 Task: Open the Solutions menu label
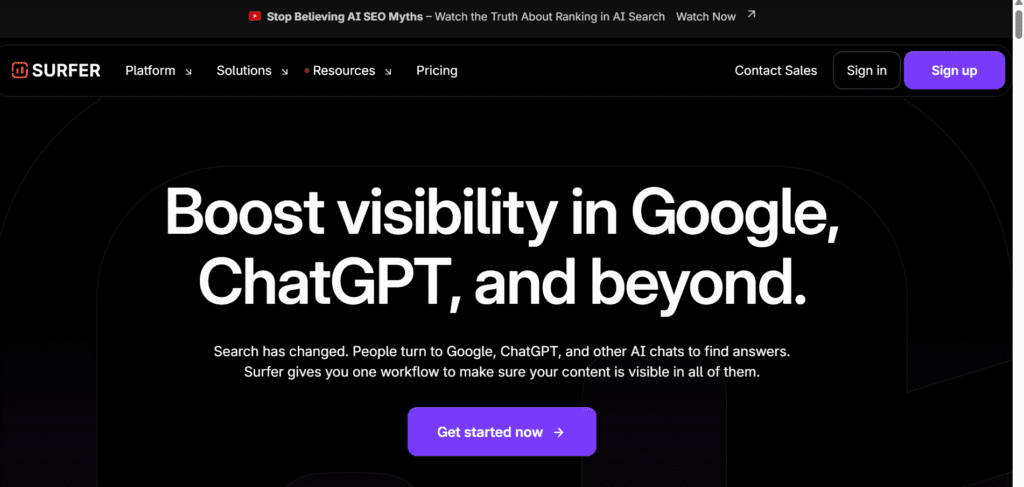point(244,70)
